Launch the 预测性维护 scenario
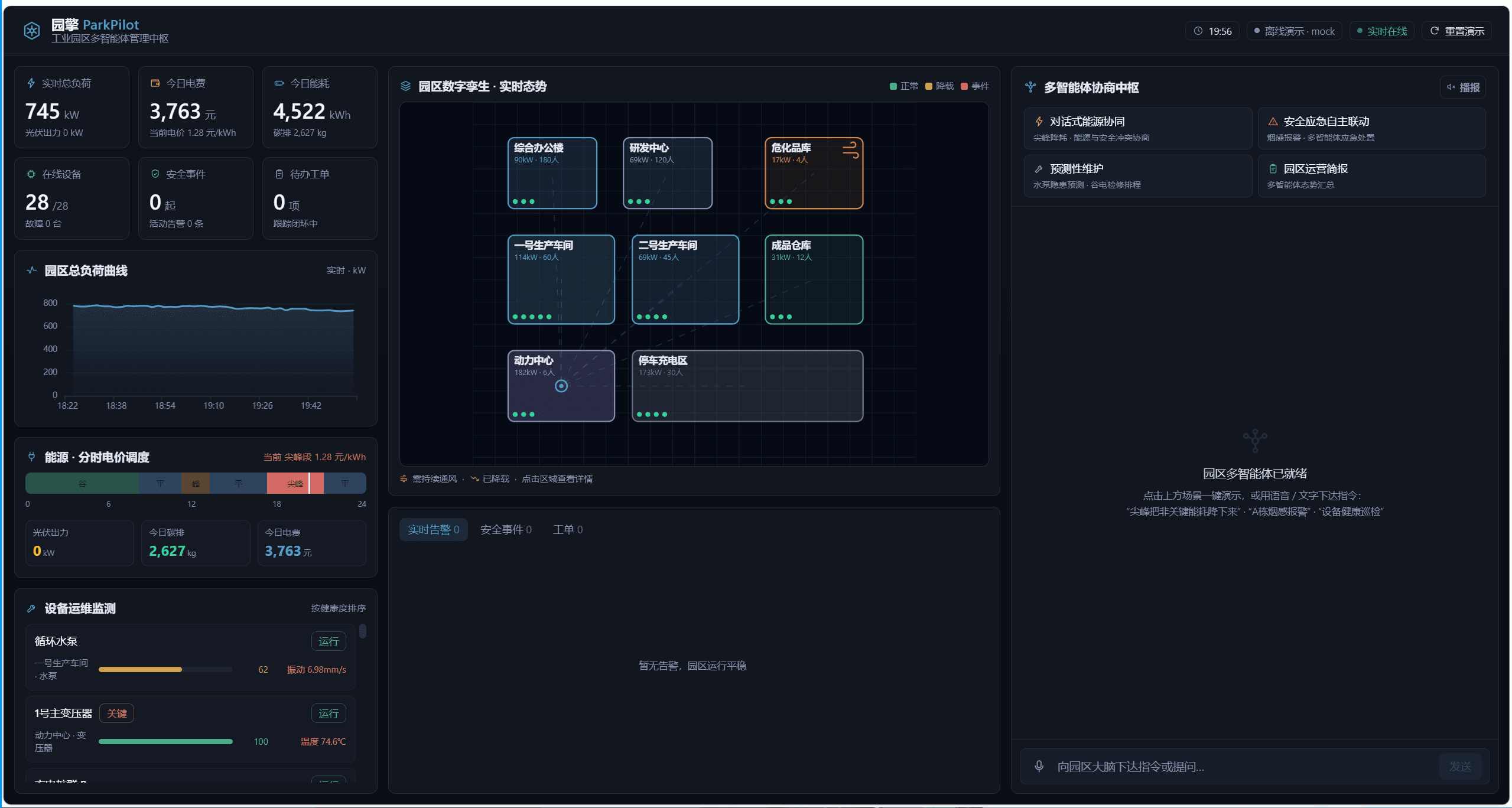 click(1137, 175)
